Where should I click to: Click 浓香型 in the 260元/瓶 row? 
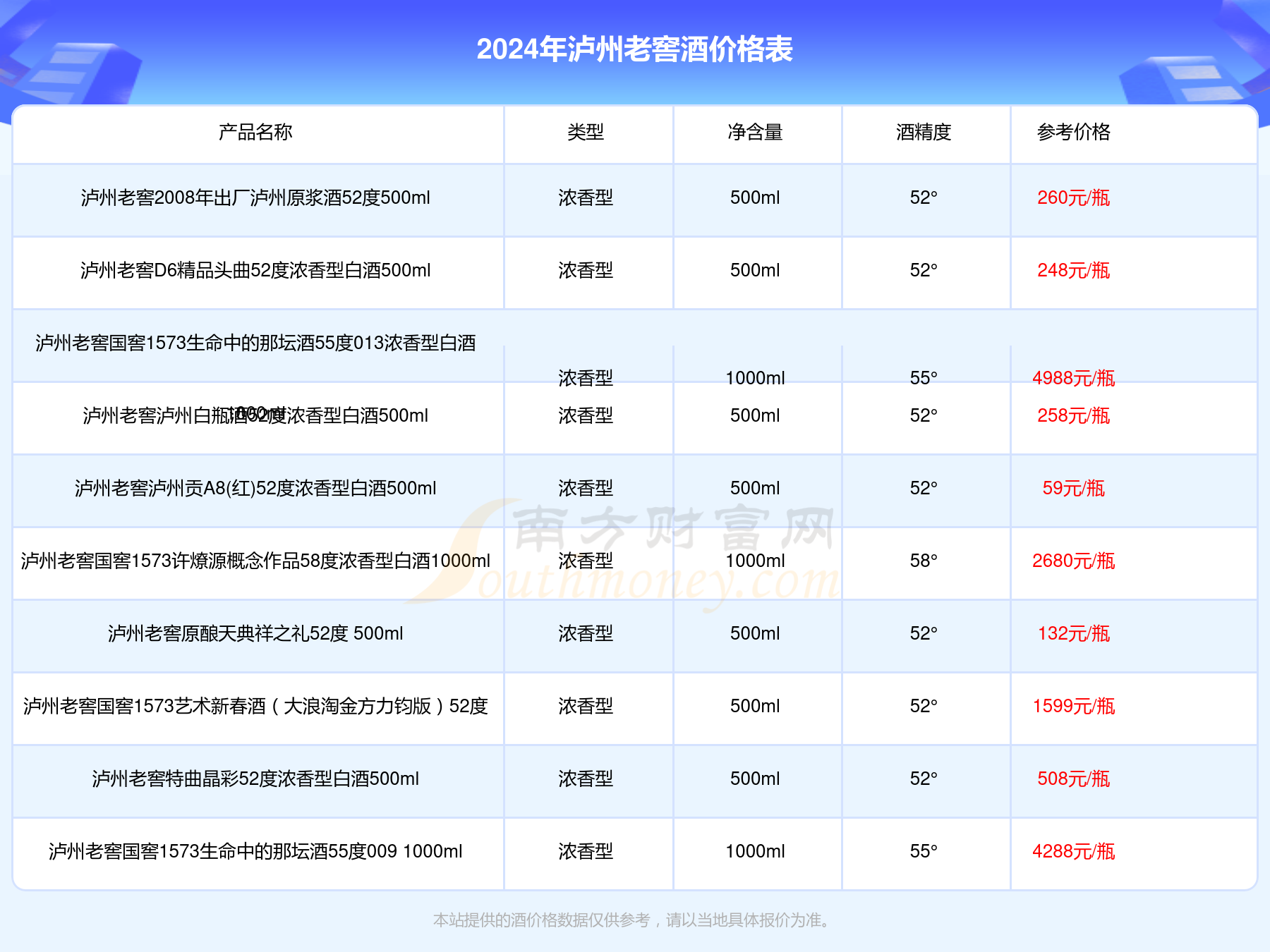point(586,197)
